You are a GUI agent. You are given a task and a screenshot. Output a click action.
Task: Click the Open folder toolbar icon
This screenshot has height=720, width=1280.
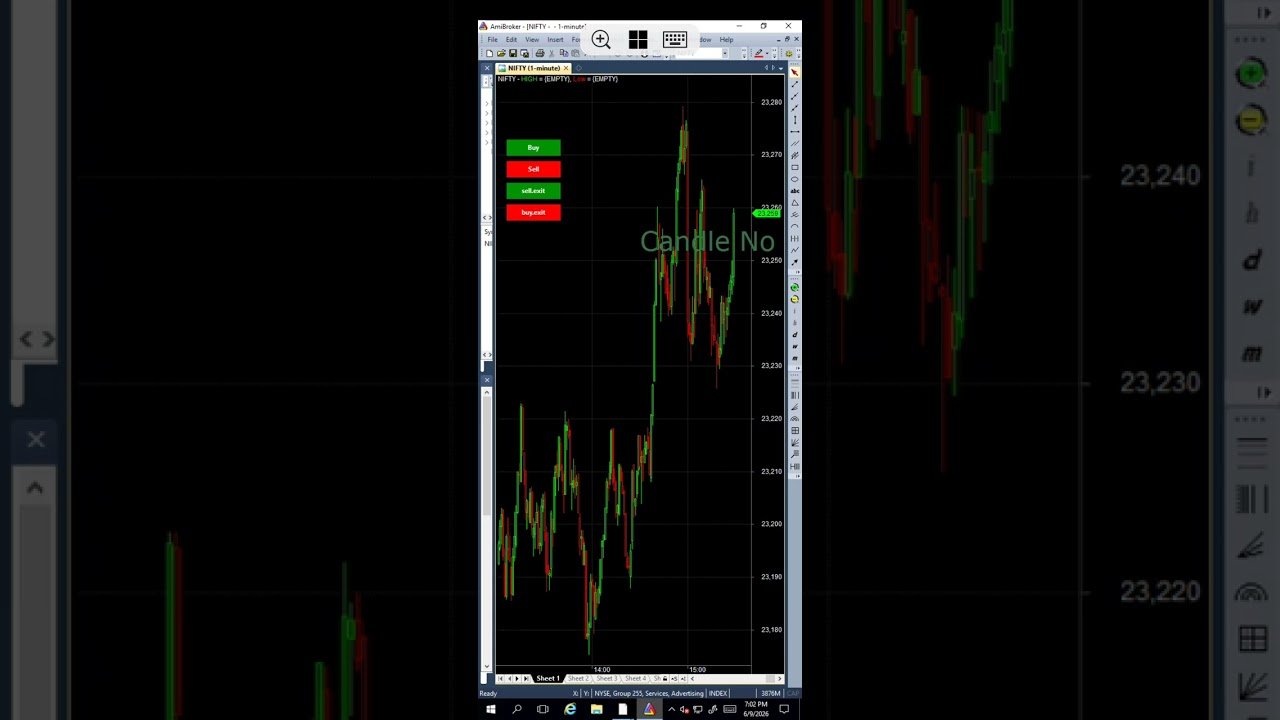coord(501,53)
